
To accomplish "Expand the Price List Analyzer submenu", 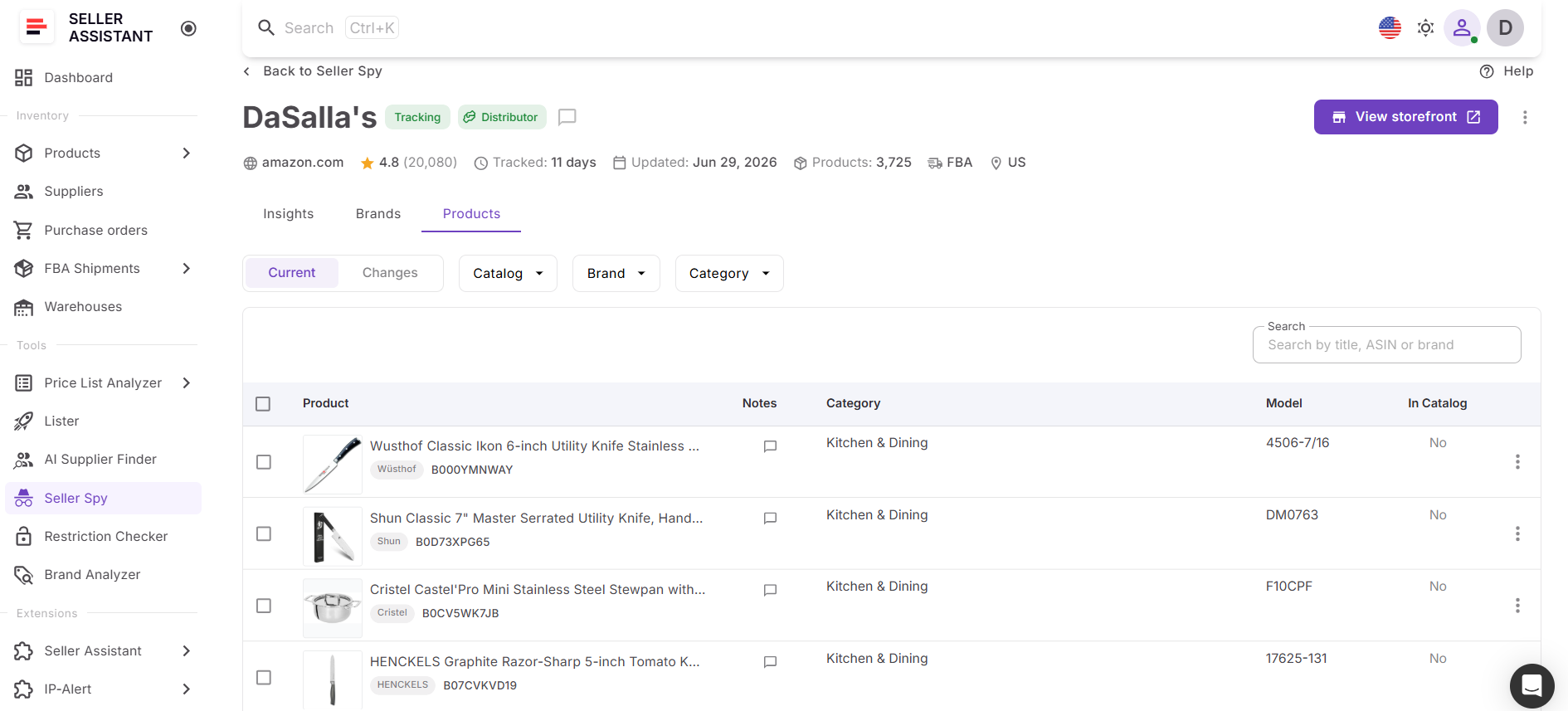I will (x=187, y=382).
